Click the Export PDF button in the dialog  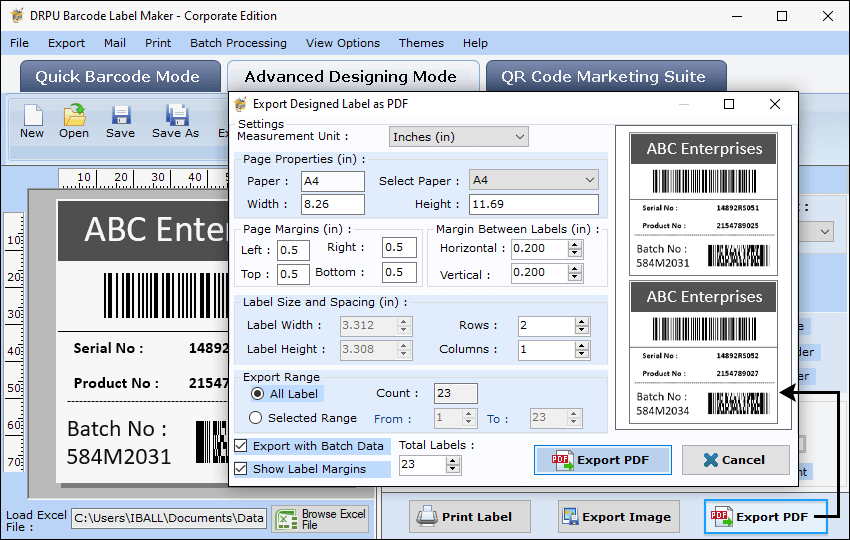pos(602,460)
